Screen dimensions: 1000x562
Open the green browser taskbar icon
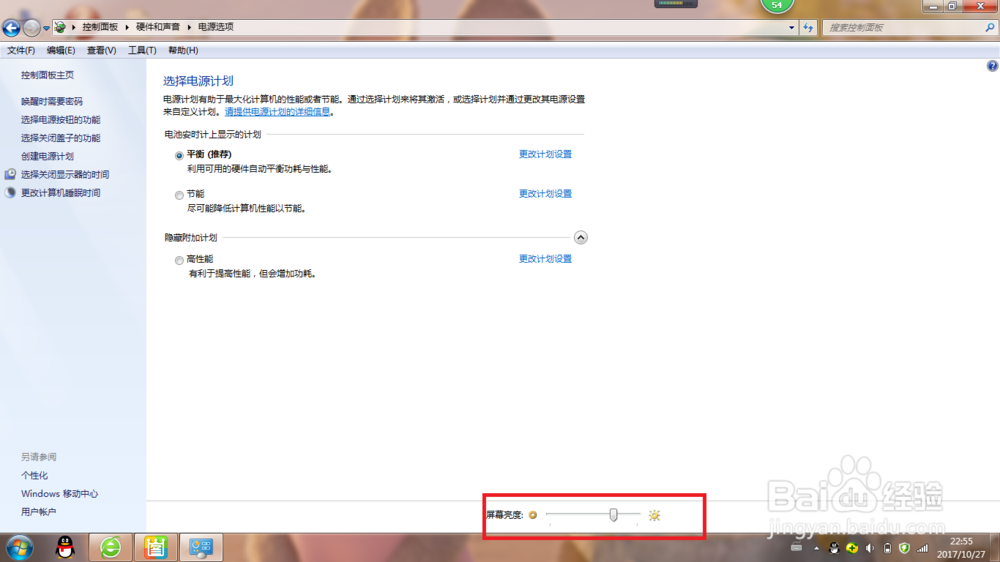point(110,547)
